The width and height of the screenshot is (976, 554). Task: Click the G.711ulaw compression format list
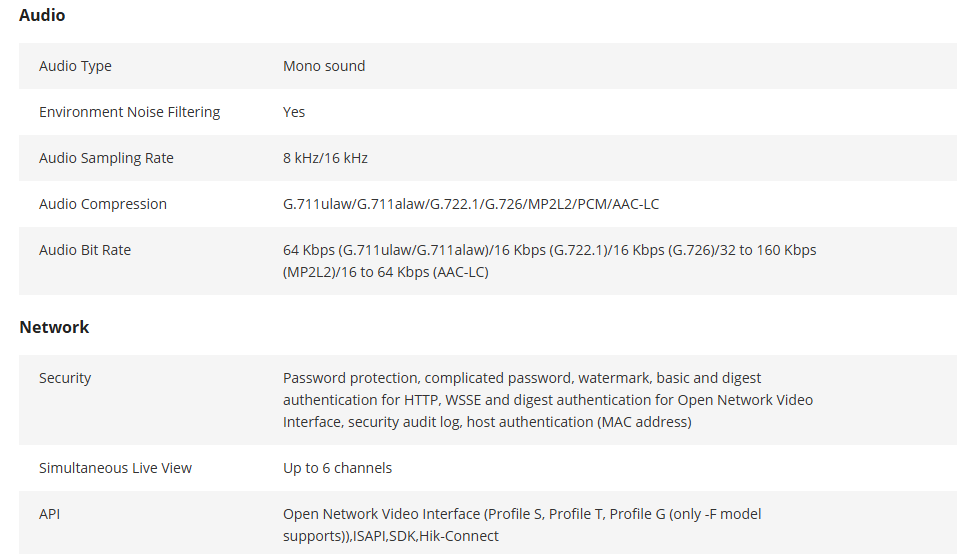471,204
